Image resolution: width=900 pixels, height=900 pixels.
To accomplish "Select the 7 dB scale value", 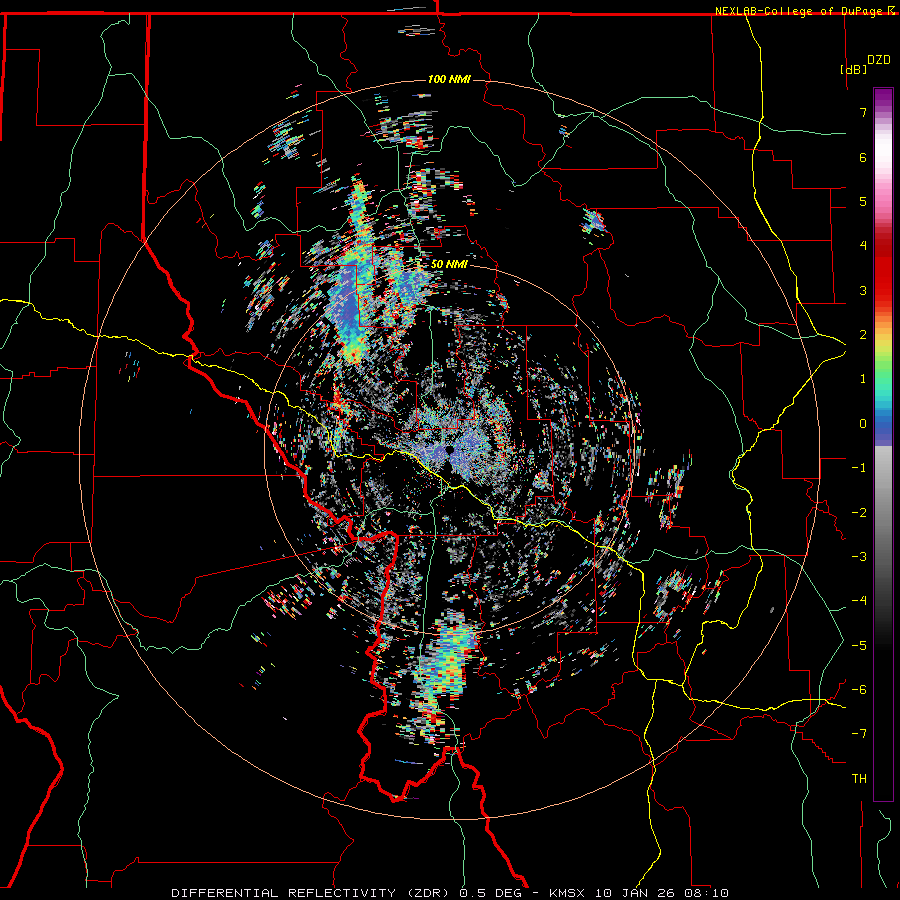I will 863,112.
